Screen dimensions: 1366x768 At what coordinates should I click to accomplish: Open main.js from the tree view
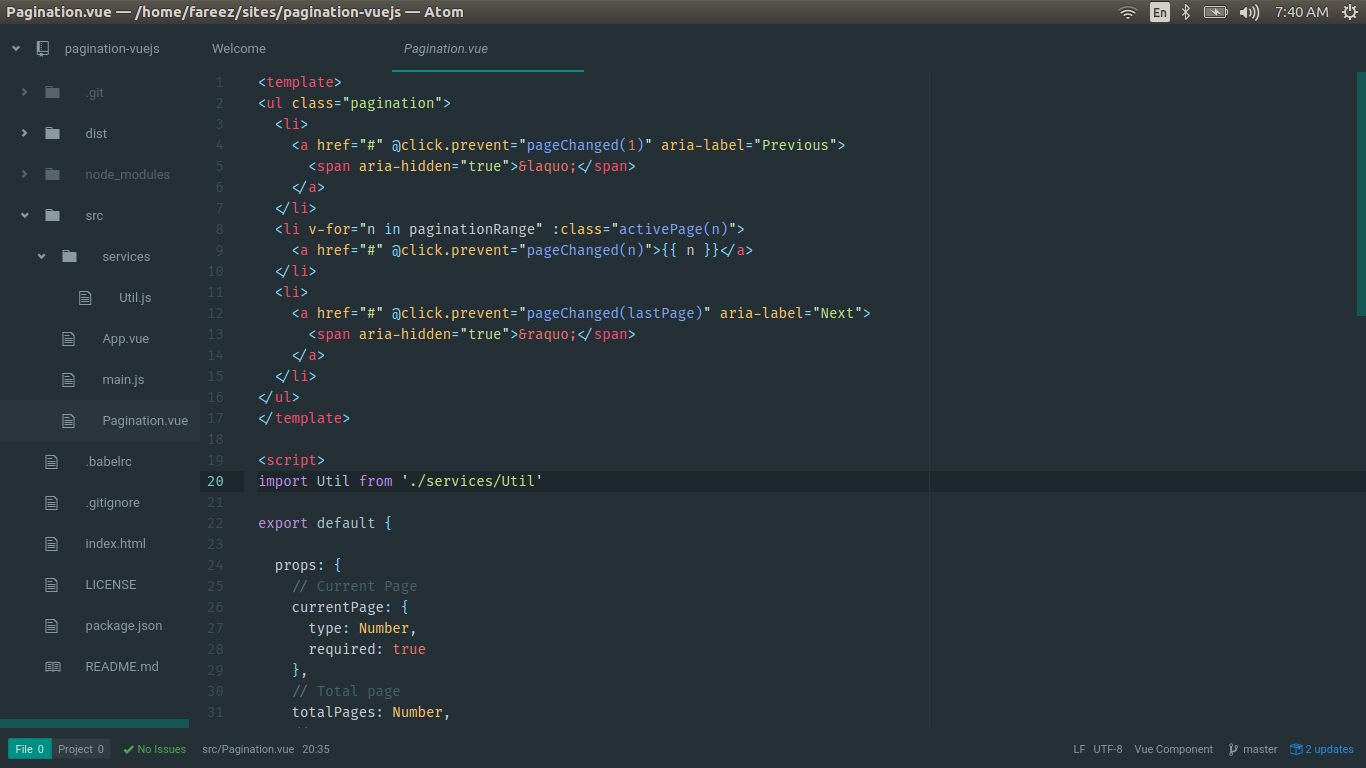124,379
